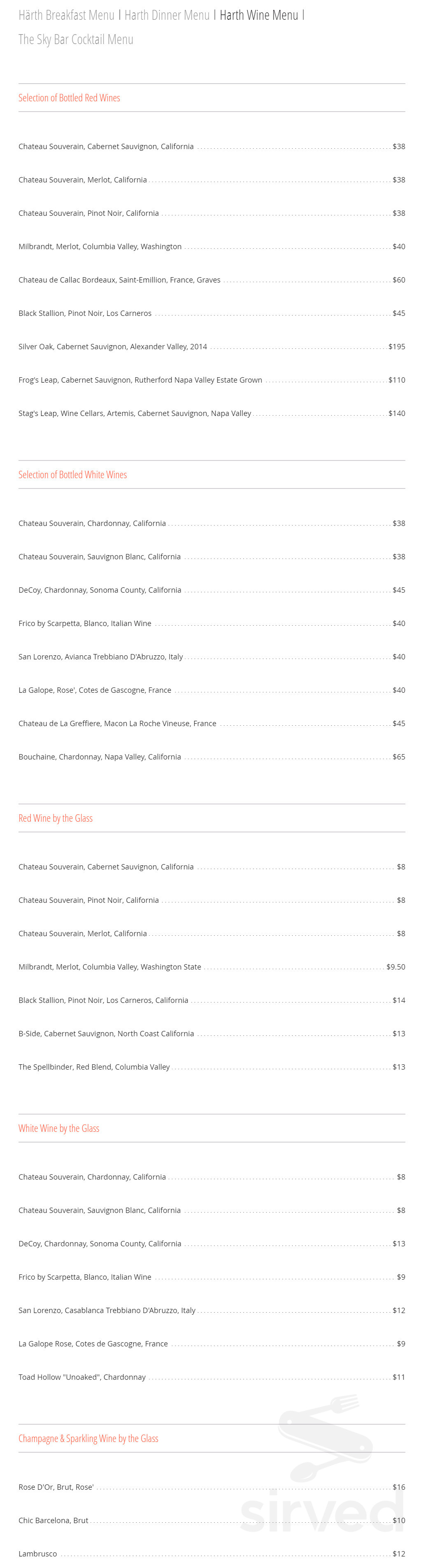Viewport: 428px width, 1568px height.
Task: Select Bouchaine Chardonnay Napa Valley item
Action: (100, 757)
